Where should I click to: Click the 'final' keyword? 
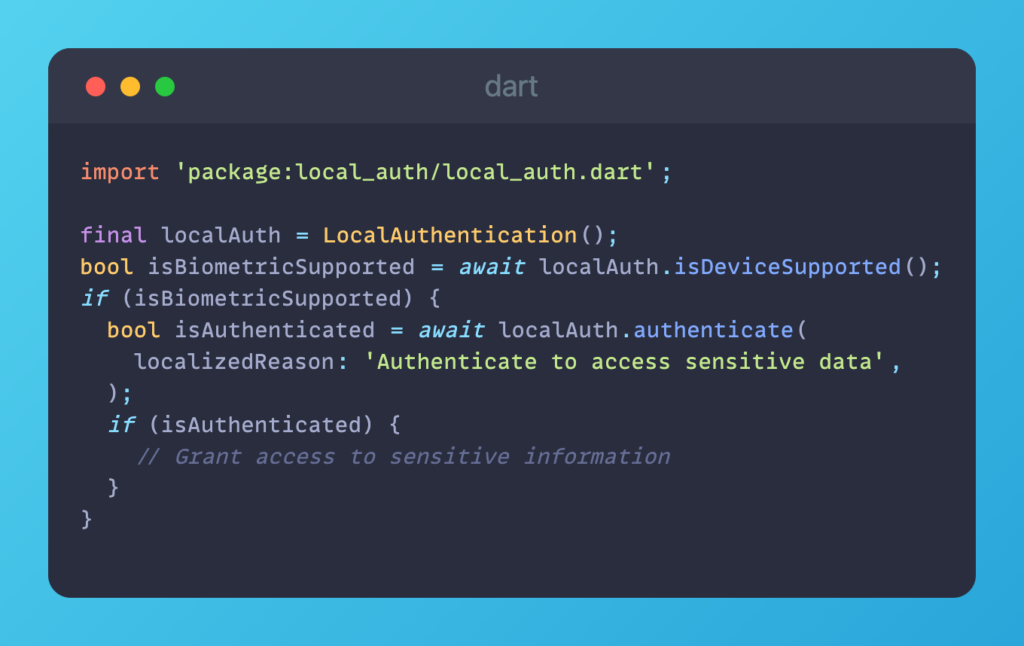click(113, 235)
